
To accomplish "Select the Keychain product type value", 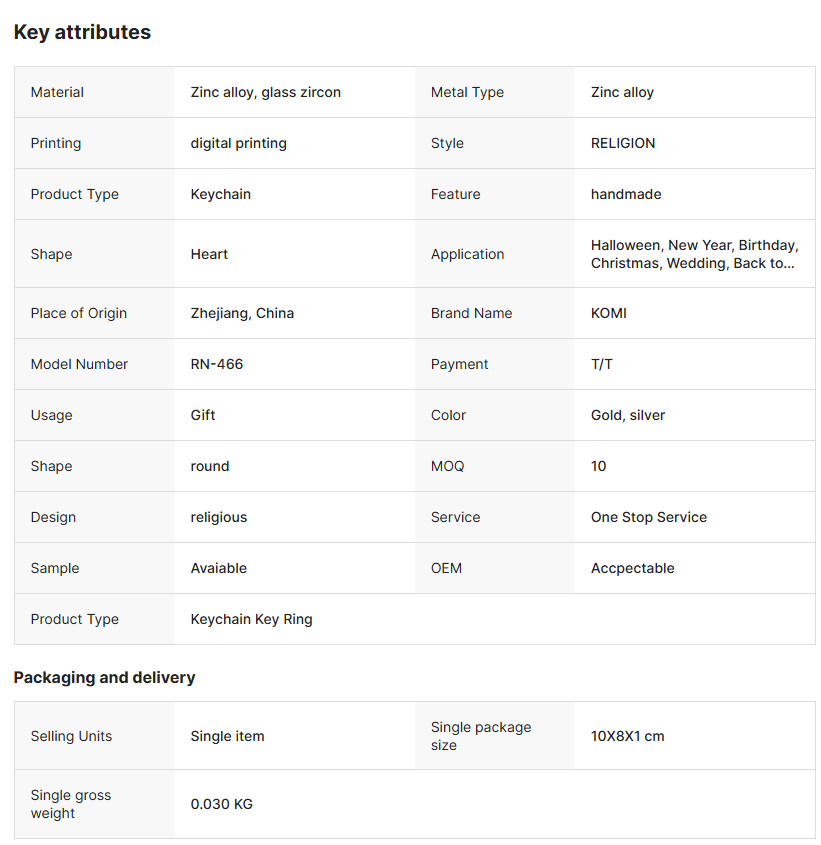I will tap(220, 194).
